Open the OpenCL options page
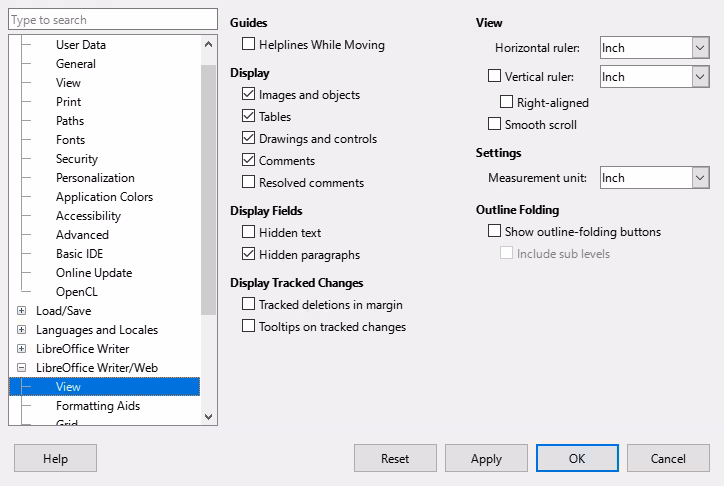 pos(77,292)
